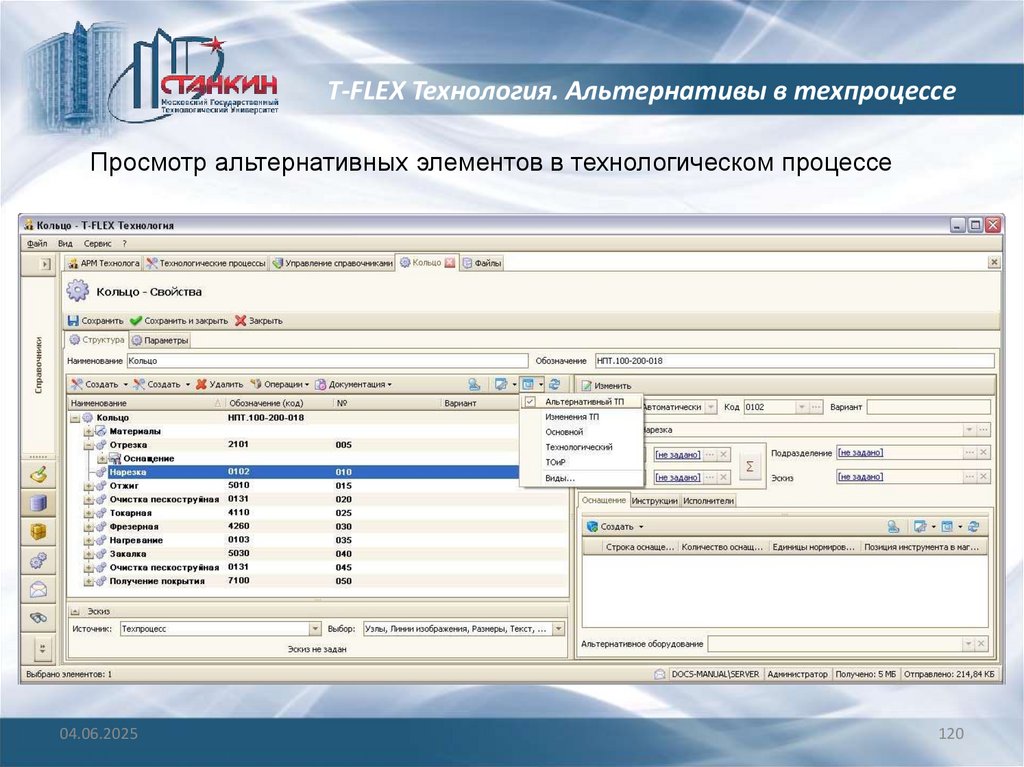Viewport: 1024px width, 767px height.
Task: Click the database cylinder icon in sidebar
Action: point(39,503)
